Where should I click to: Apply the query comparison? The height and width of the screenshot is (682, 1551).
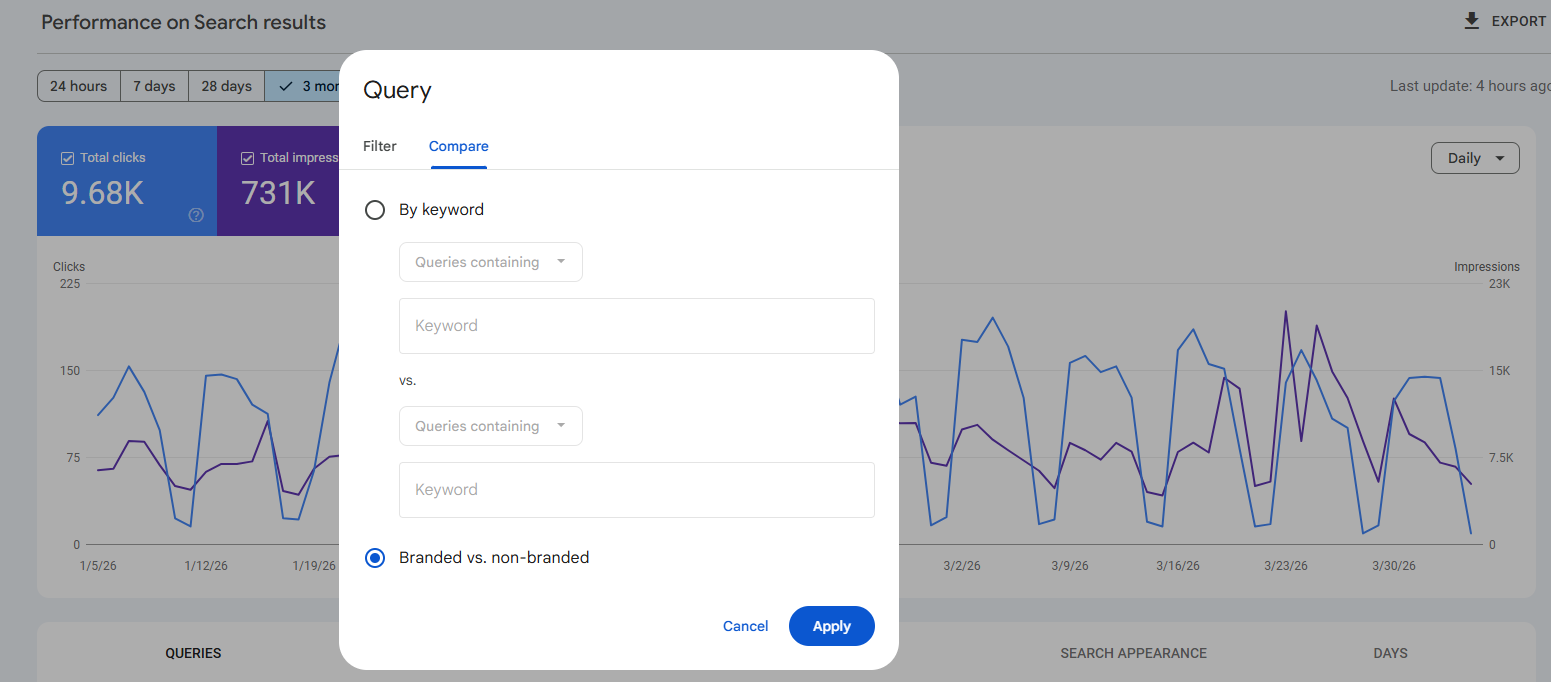tap(831, 625)
